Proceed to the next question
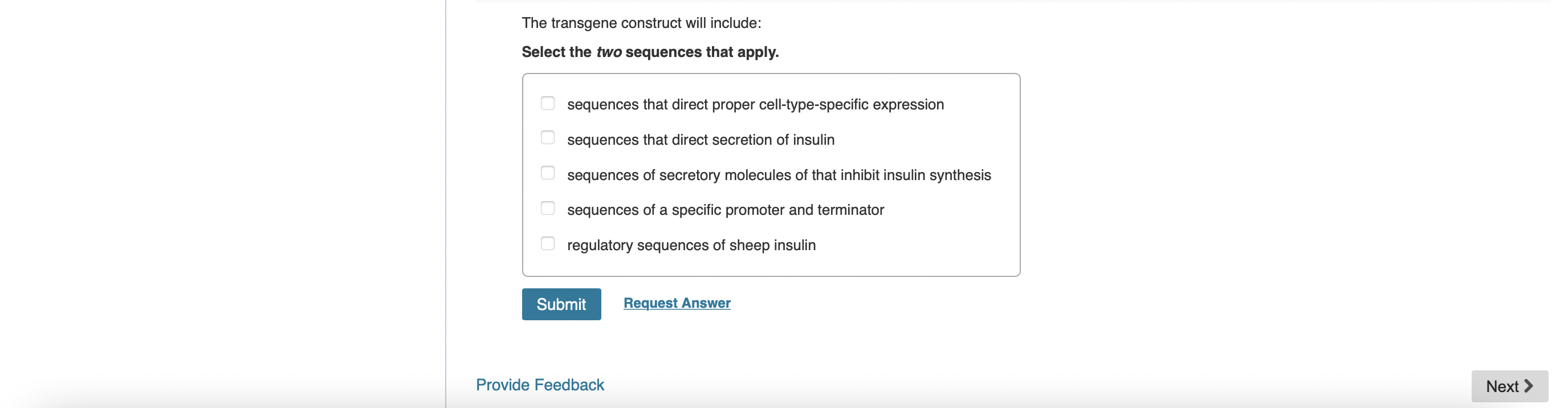The height and width of the screenshot is (408, 1568). coord(1509,385)
